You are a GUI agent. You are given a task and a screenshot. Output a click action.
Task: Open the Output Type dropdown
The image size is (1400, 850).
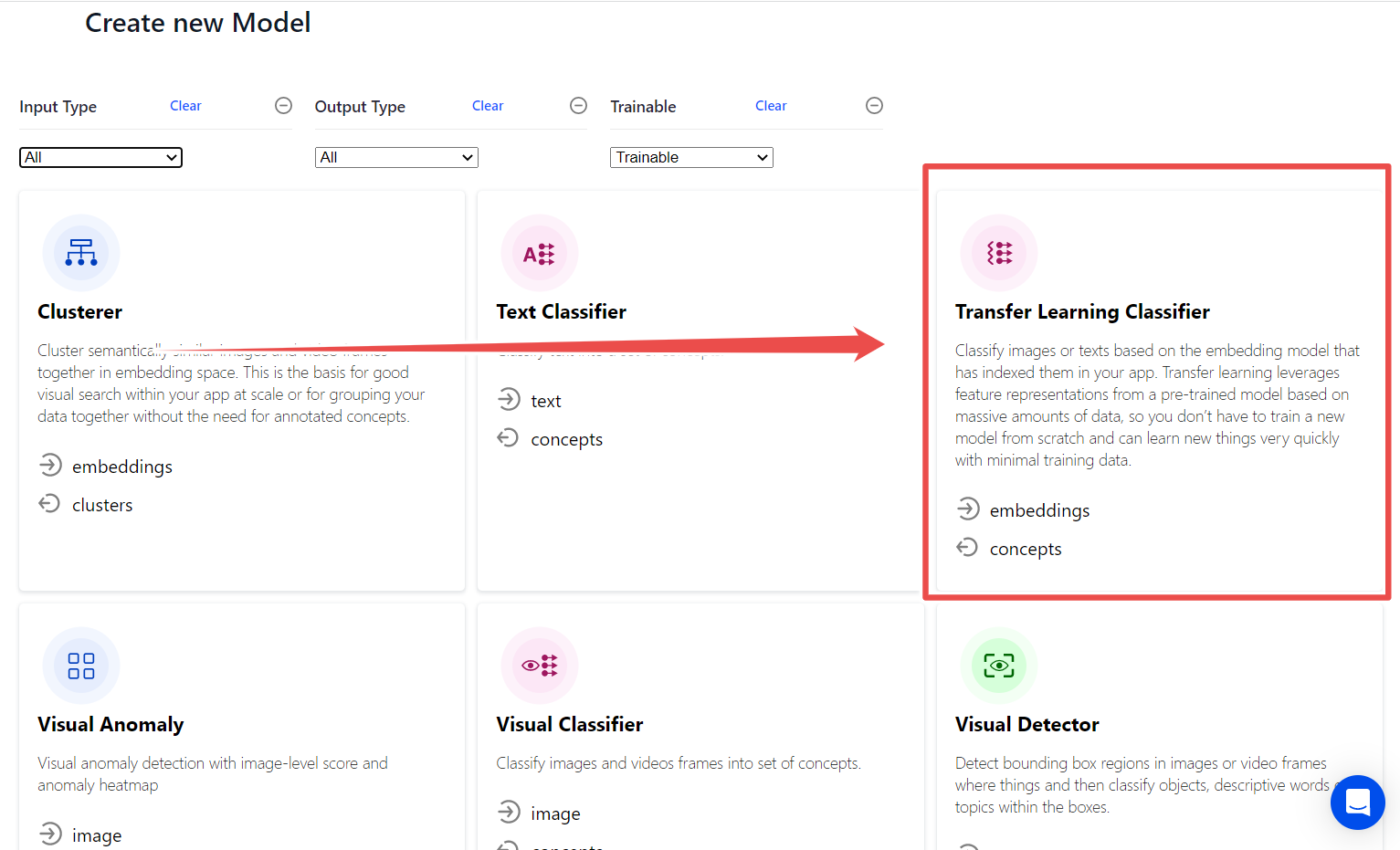pos(396,157)
